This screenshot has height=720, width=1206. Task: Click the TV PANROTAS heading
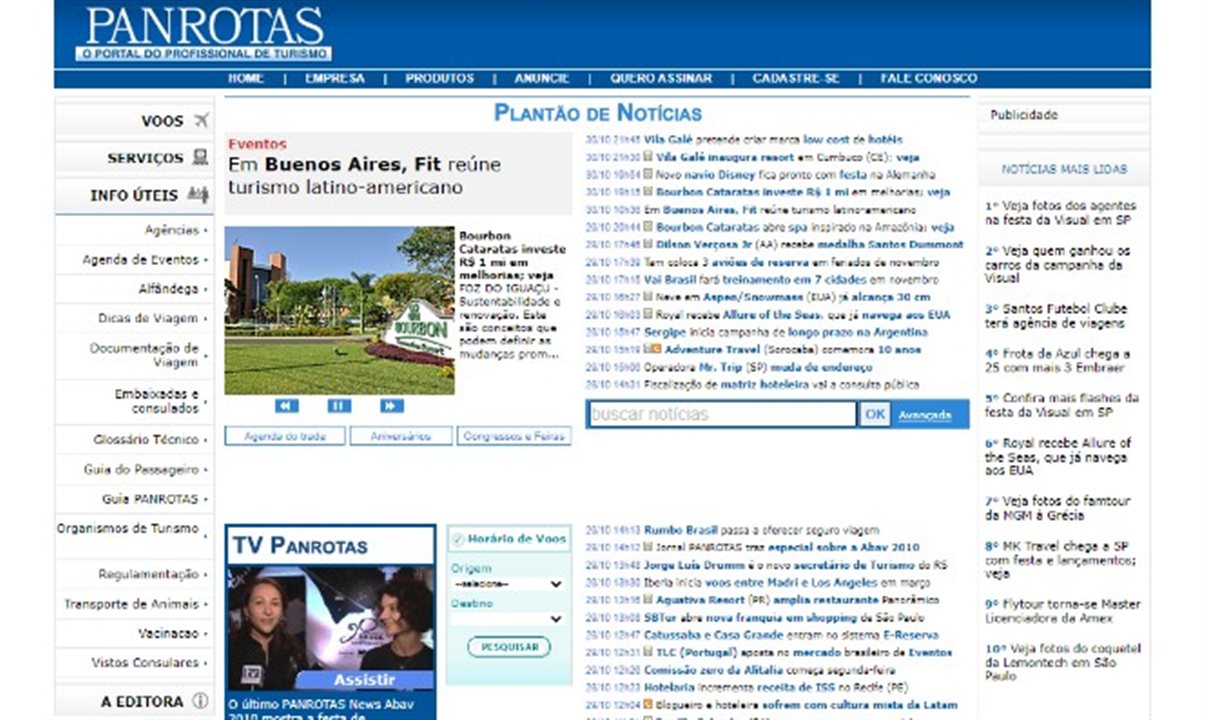point(300,546)
